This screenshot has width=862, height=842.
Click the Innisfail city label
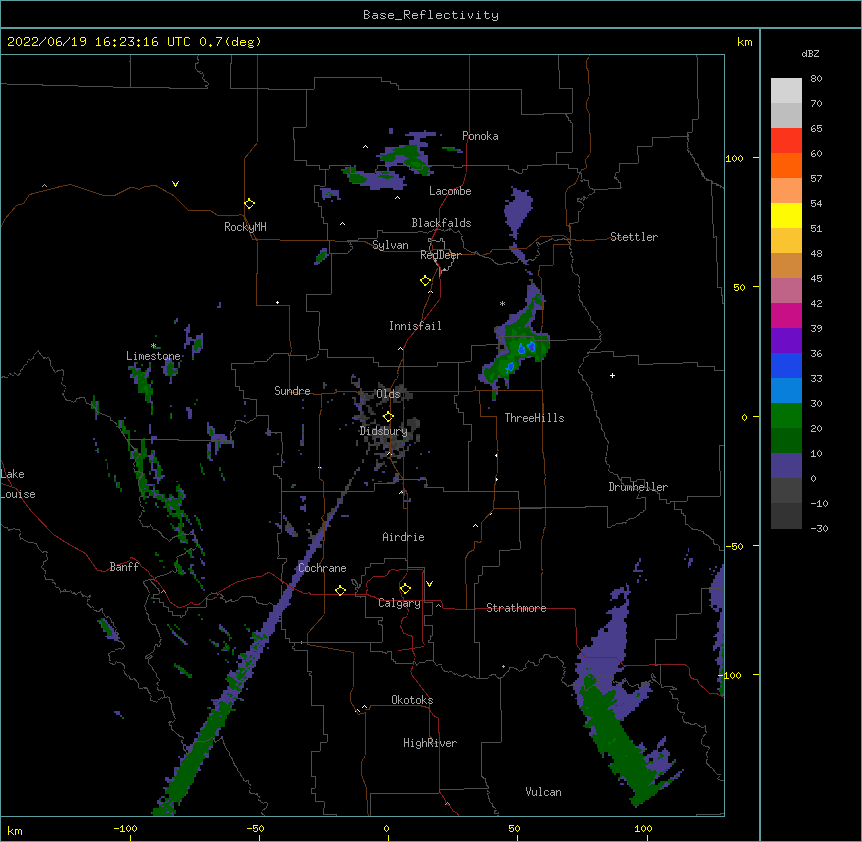[415, 326]
